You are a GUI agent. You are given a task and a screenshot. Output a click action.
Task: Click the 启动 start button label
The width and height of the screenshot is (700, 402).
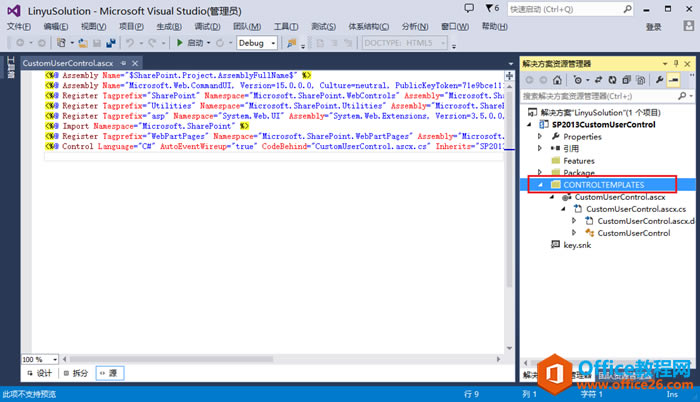click(x=195, y=43)
